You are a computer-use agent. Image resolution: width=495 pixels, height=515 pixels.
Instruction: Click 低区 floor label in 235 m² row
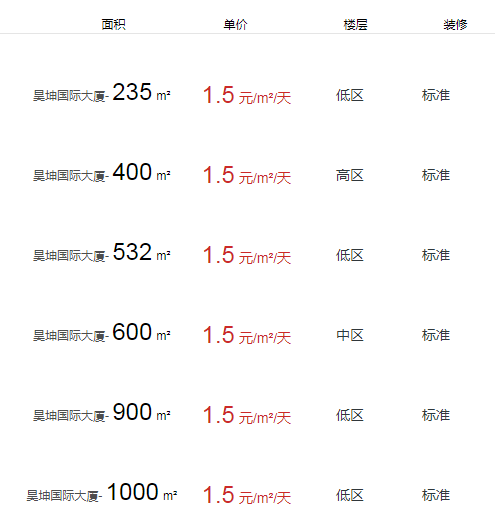click(350, 95)
